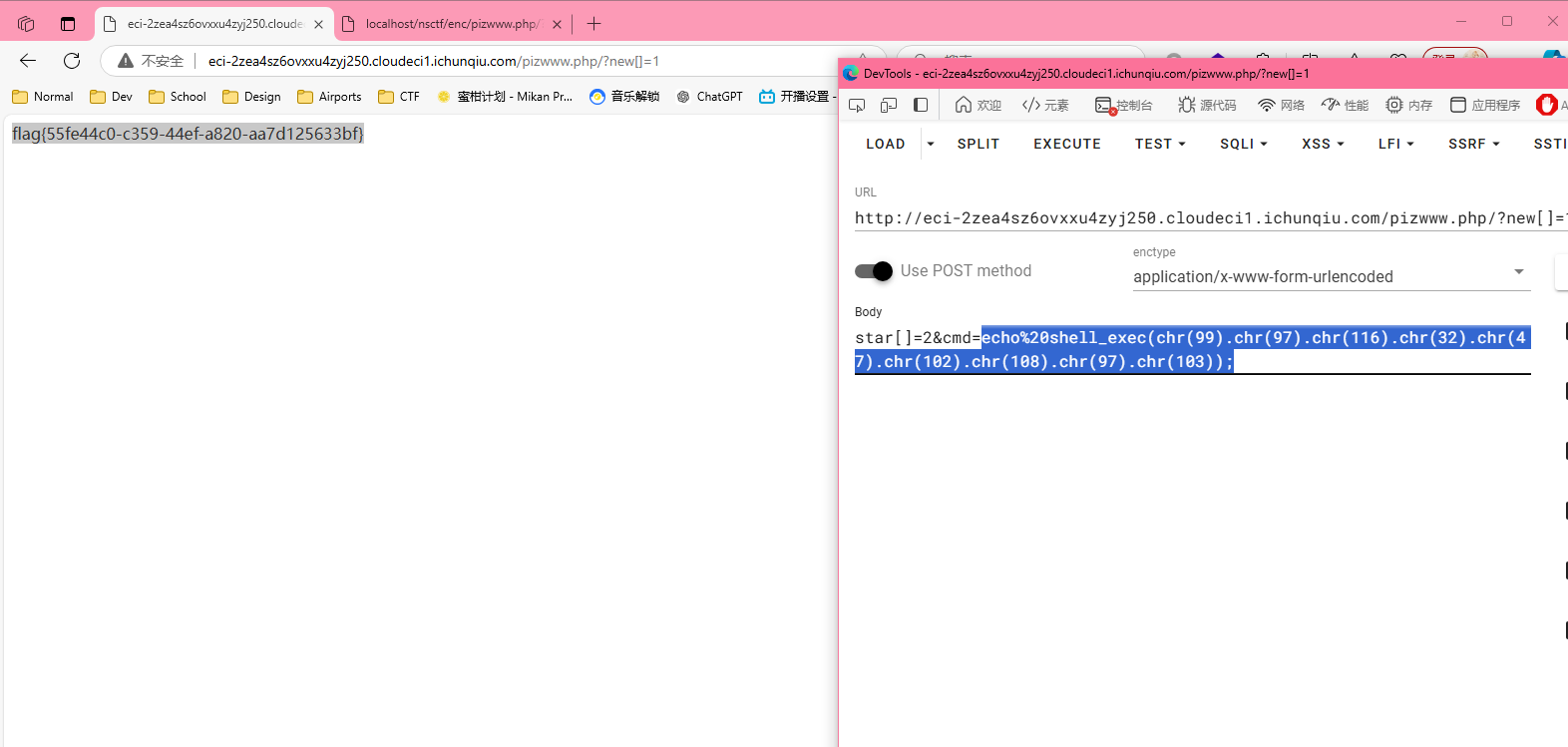The width and height of the screenshot is (1568, 747).
Task: Click the browser back arrow
Action: click(x=28, y=61)
